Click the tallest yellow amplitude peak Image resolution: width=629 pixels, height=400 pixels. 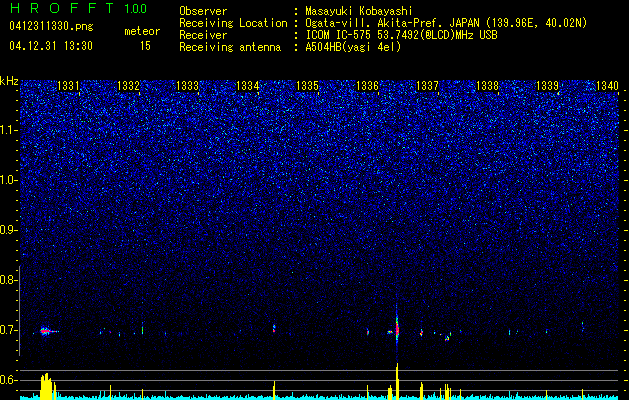(397, 381)
